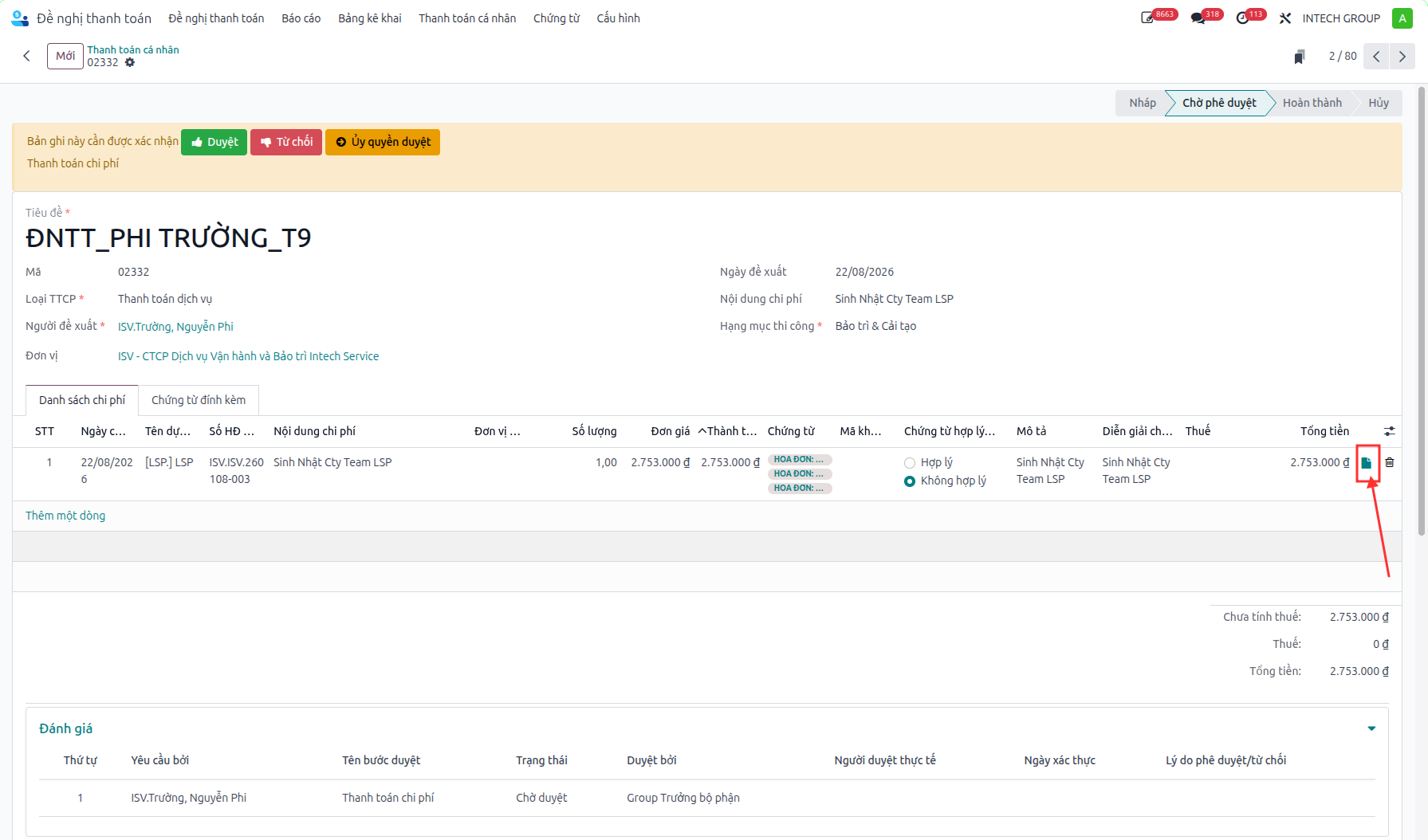Click the Ủy quyền duyệt button
This screenshot has height=840, width=1428.
383,142
